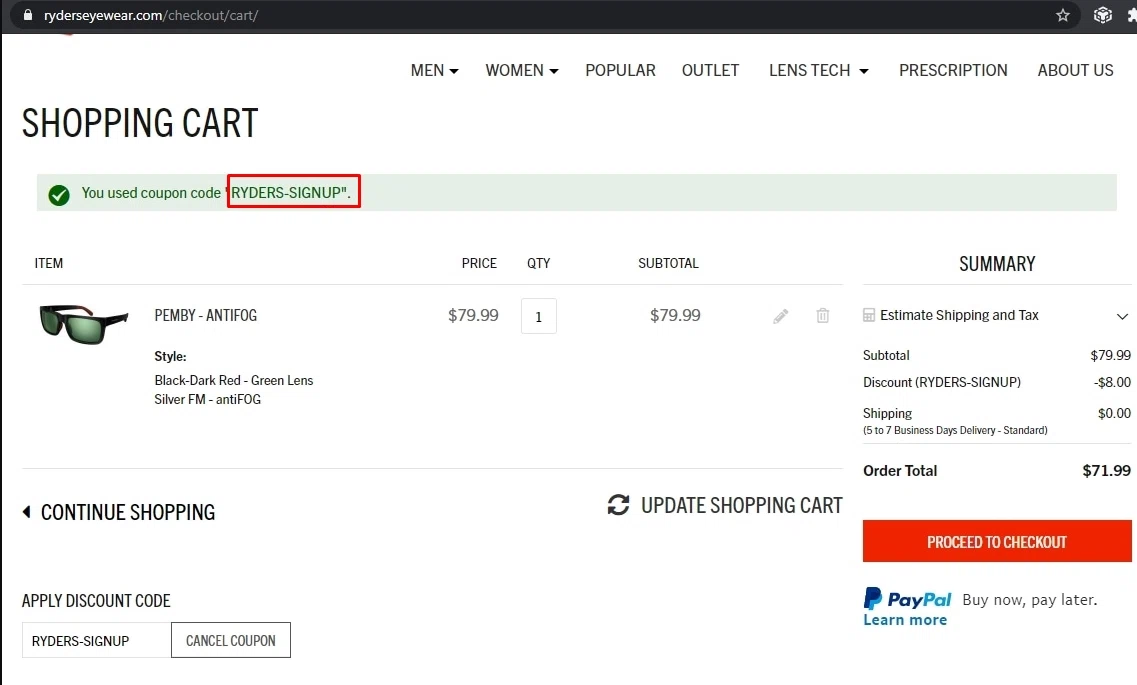Click the quantity input field
This screenshot has height=685, width=1137.
pyautogui.click(x=539, y=316)
